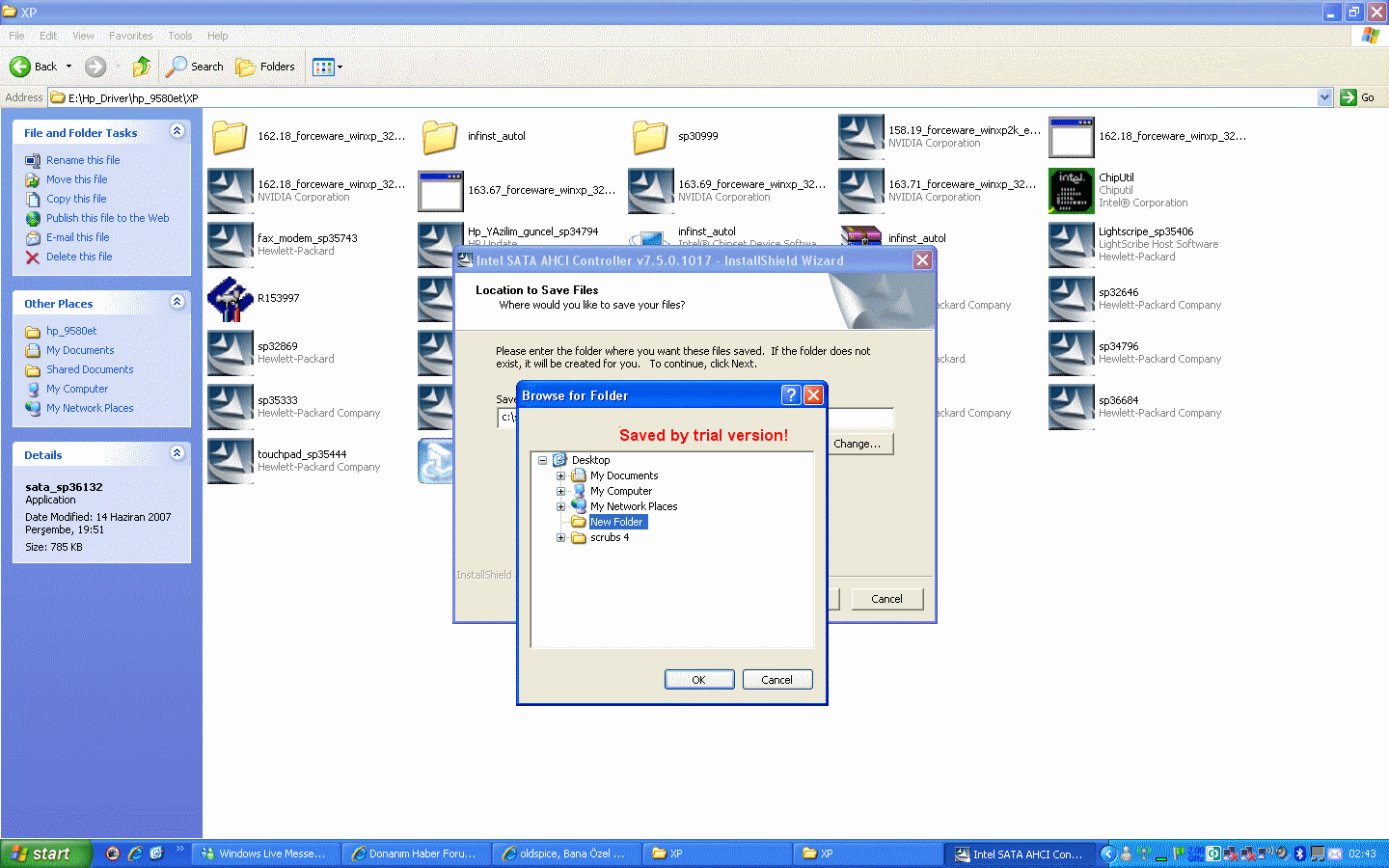Open the File menu
Screen dimensions: 1389x868
[x=16, y=36]
